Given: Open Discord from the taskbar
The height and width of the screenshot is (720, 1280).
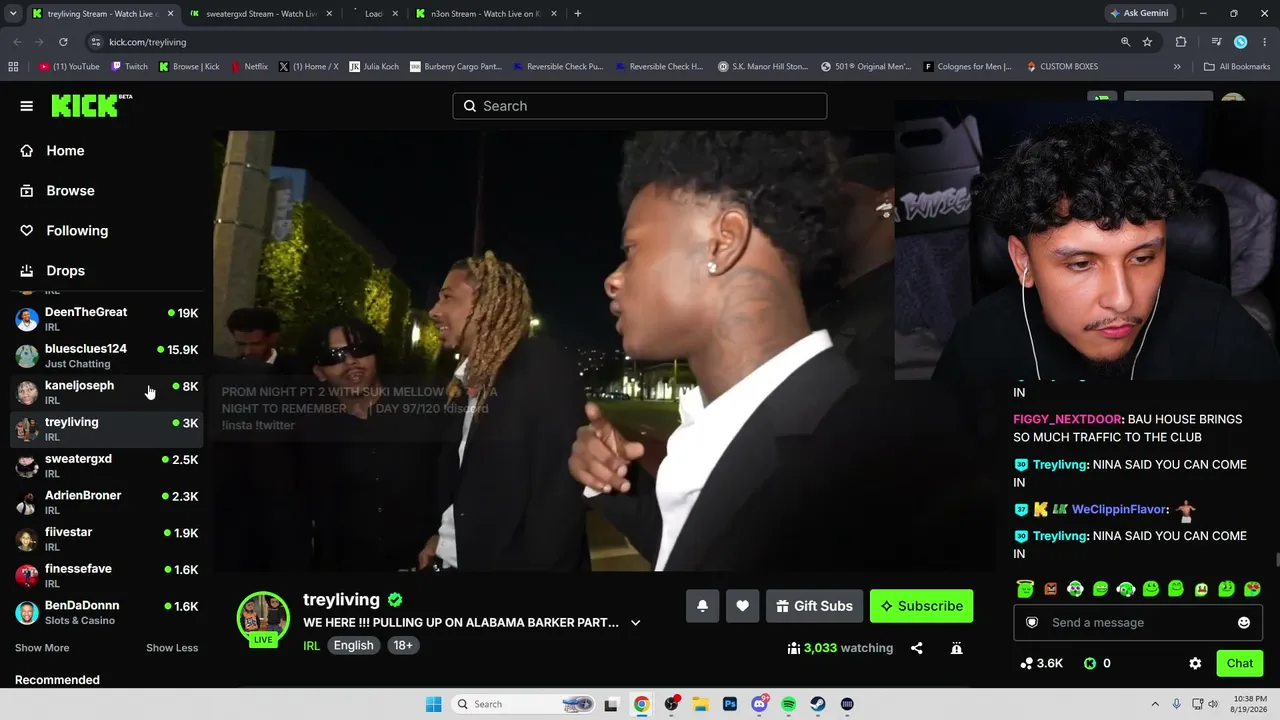Looking at the screenshot, I should 759,704.
